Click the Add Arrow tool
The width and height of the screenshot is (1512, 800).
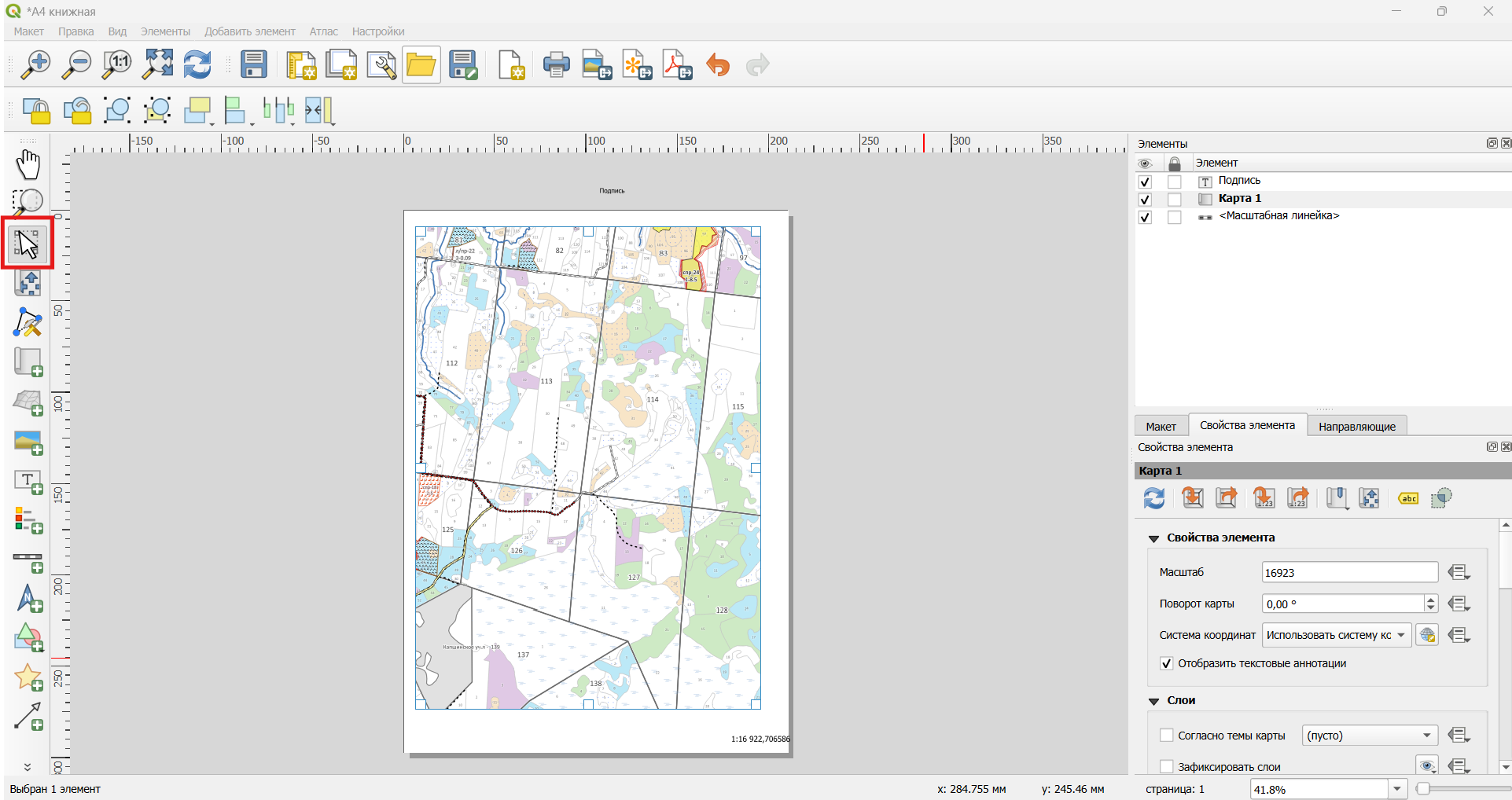(x=28, y=716)
